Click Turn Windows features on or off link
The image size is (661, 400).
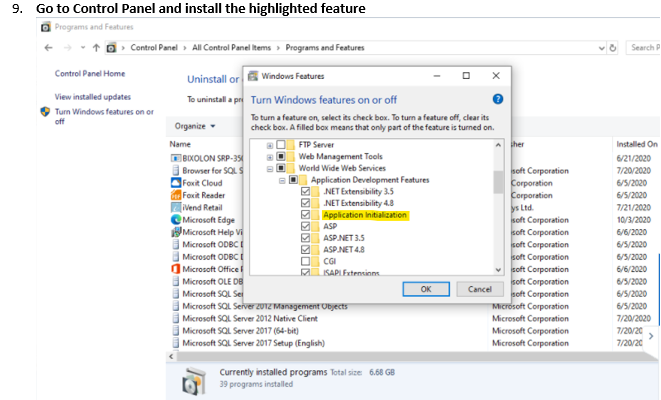(x=104, y=116)
